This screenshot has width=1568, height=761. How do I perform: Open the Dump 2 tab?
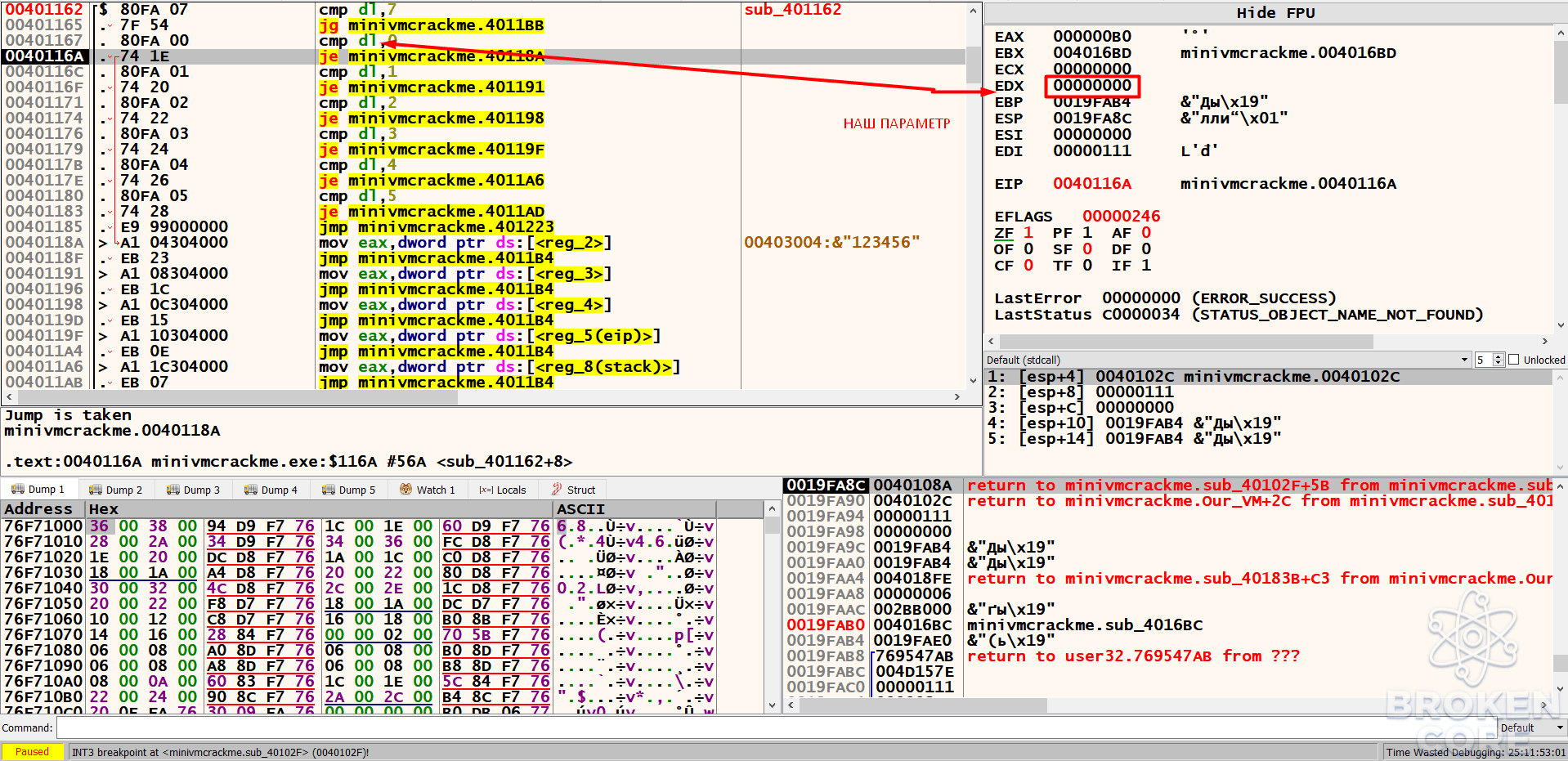pos(115,490)
